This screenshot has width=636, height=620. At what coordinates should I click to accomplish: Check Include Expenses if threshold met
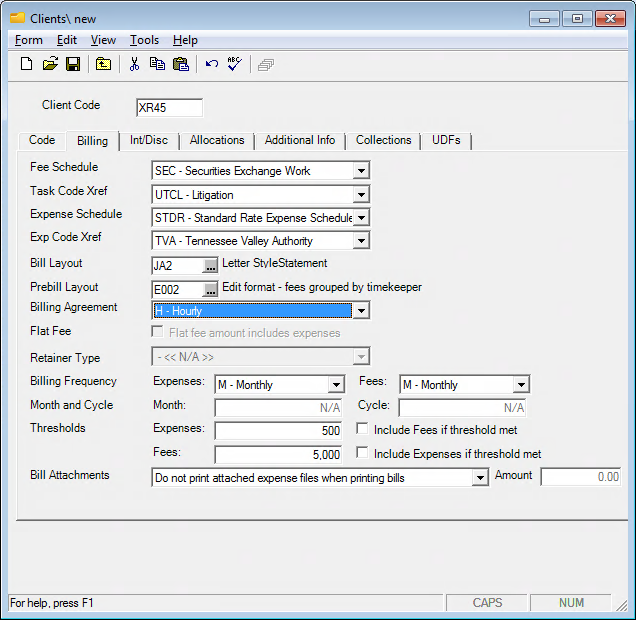(364, 454)
